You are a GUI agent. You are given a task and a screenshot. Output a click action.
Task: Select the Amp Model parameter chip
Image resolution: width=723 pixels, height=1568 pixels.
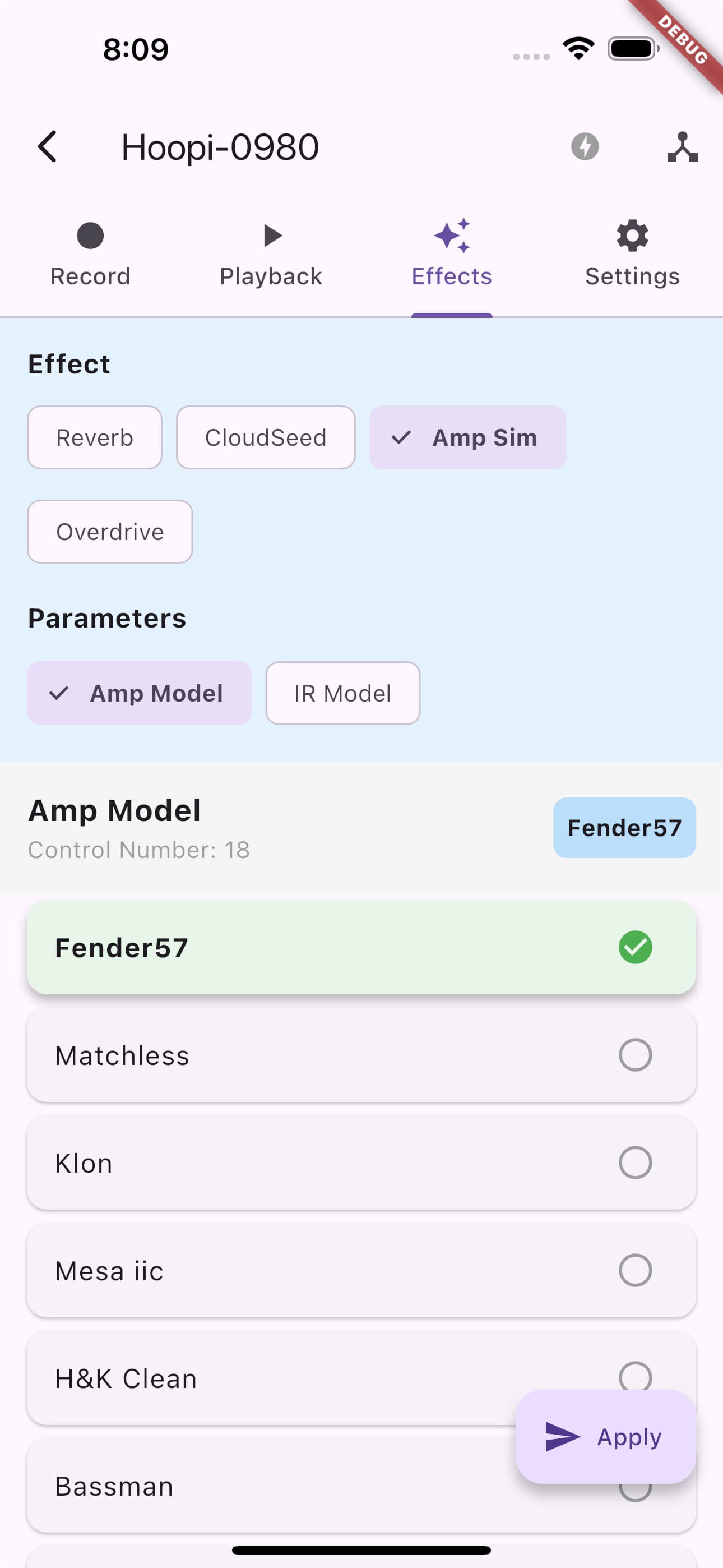[140, 693]
